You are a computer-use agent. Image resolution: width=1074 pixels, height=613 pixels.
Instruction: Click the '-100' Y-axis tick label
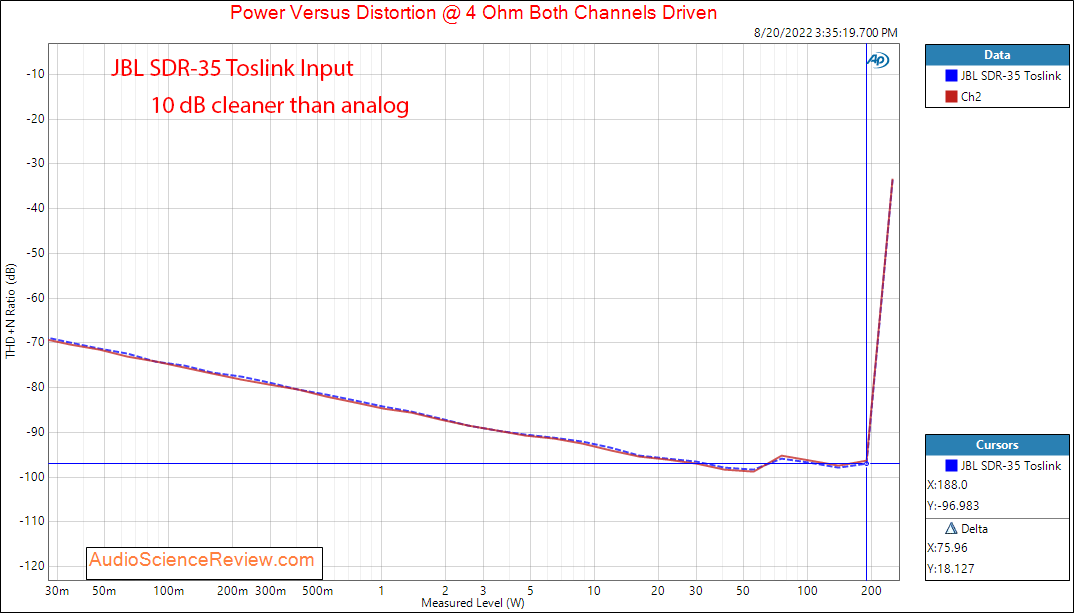[x=34, y=477]
